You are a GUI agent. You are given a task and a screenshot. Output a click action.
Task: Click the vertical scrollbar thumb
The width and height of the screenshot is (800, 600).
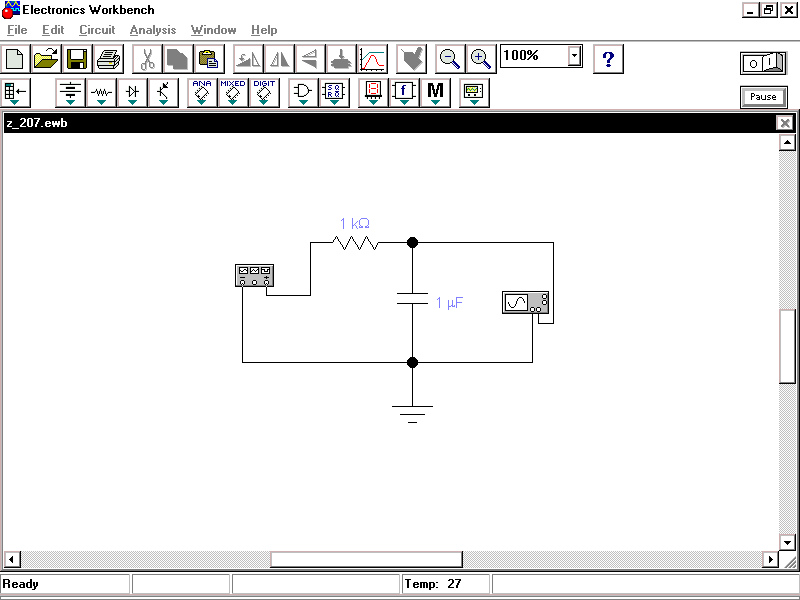click(x=788, y=345)
